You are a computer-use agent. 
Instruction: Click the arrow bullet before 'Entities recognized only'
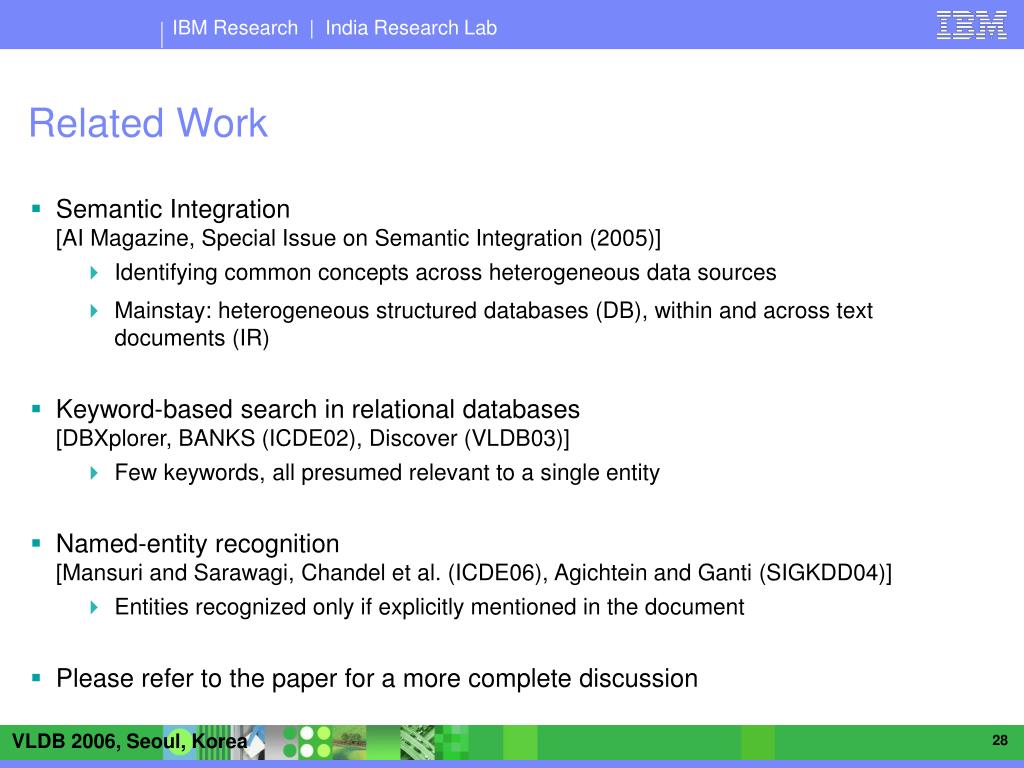coord(94,607)
